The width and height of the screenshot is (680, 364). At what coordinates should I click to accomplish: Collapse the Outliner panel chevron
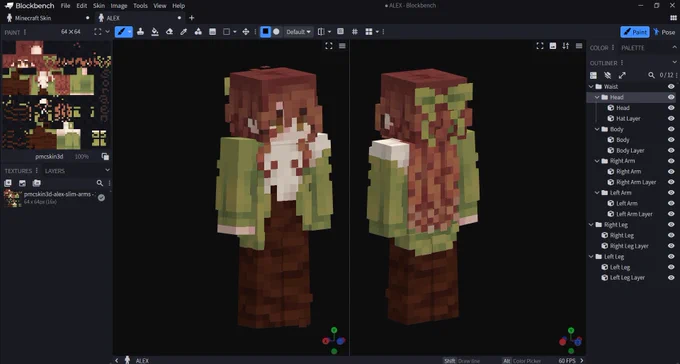coord(674,62)
